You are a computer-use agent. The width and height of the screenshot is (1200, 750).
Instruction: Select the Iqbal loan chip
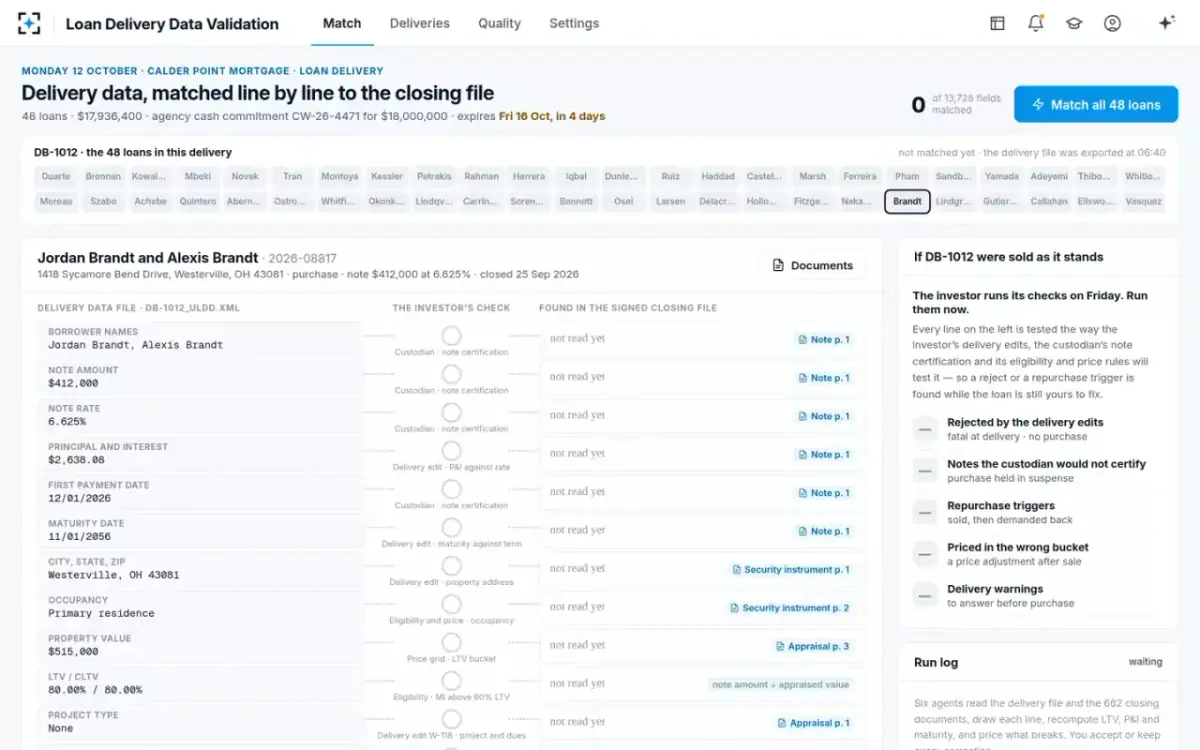(576, 176)
